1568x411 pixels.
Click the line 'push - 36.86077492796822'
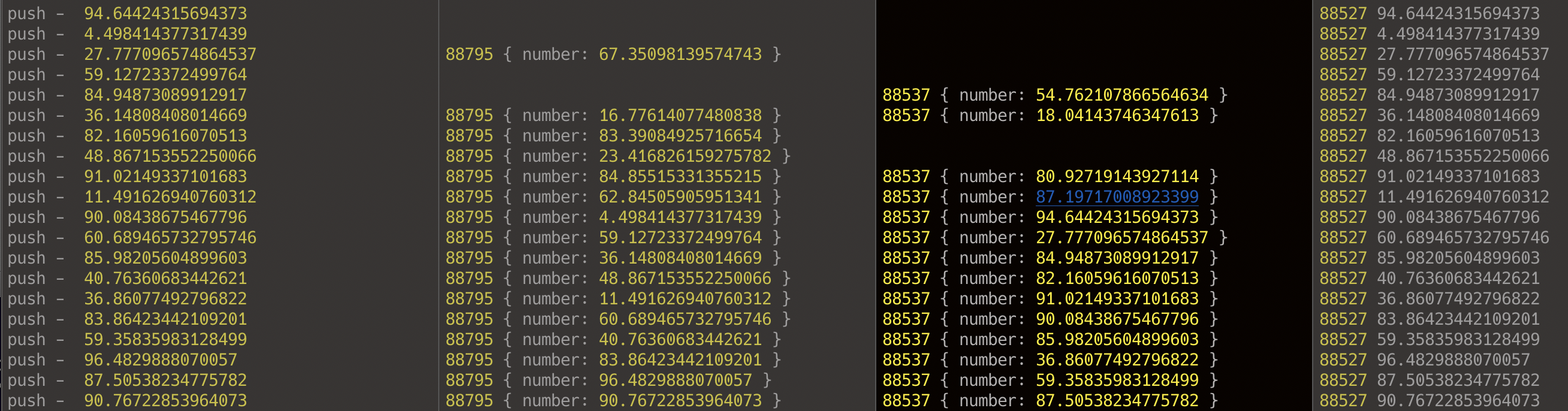[x=127, y=298]
